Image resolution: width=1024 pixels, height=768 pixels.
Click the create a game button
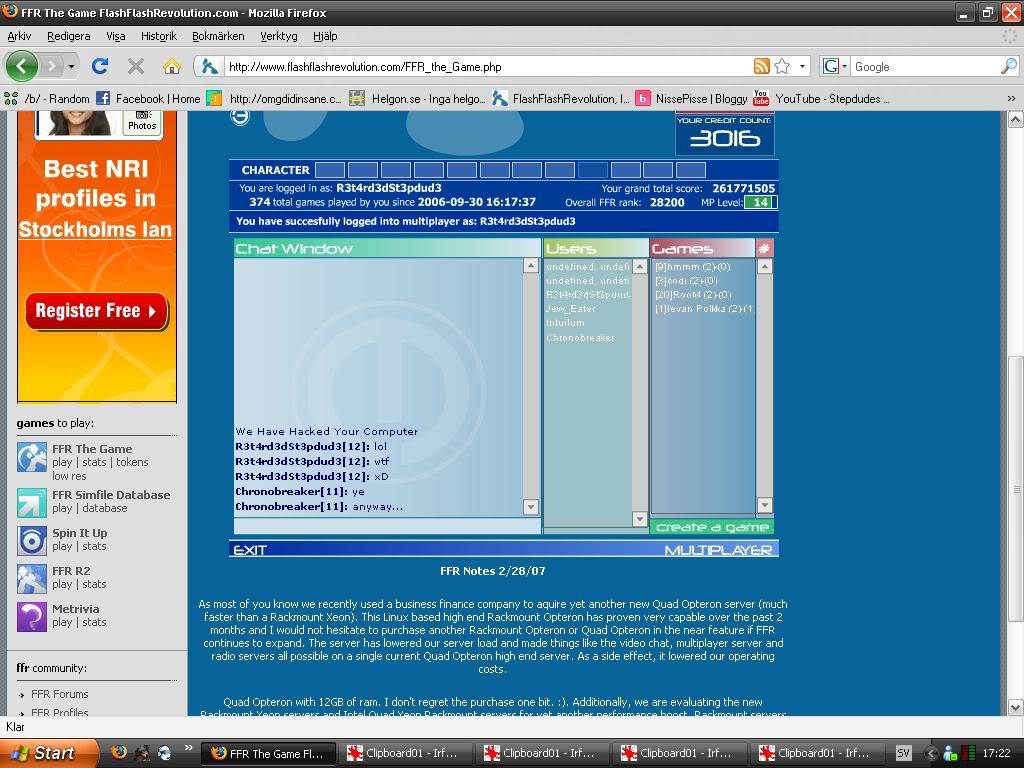point(712,527)
